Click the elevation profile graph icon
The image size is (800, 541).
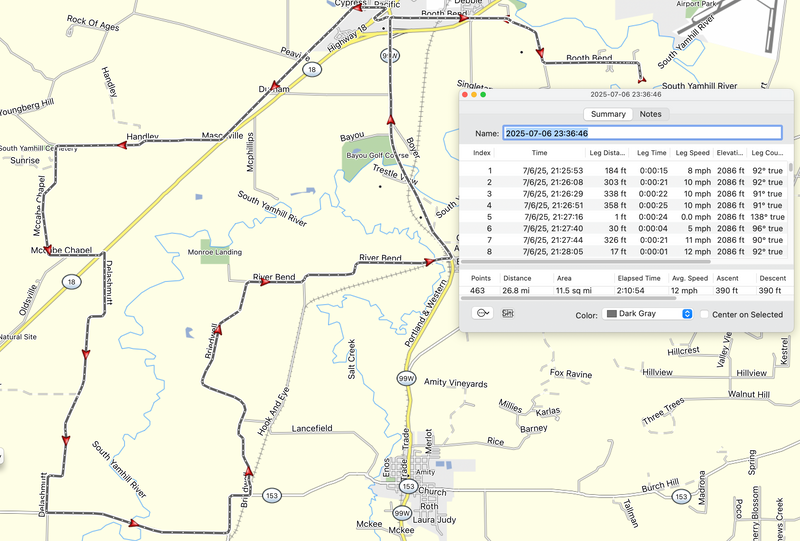pos(508,313)
